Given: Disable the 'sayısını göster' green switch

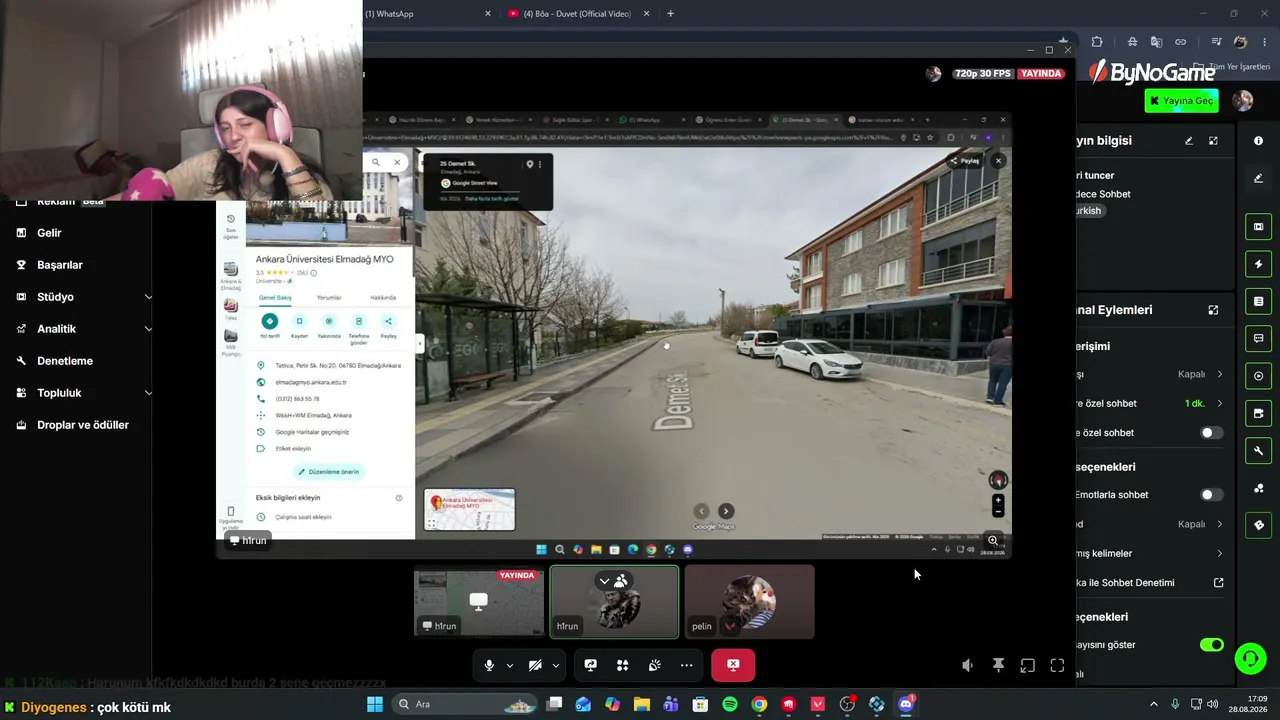Looking at the screenshot, I should (1211, 645).
